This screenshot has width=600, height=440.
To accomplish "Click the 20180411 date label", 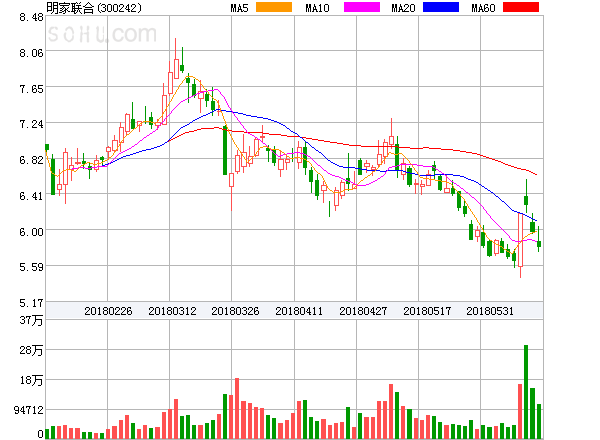I will point(299,311).
